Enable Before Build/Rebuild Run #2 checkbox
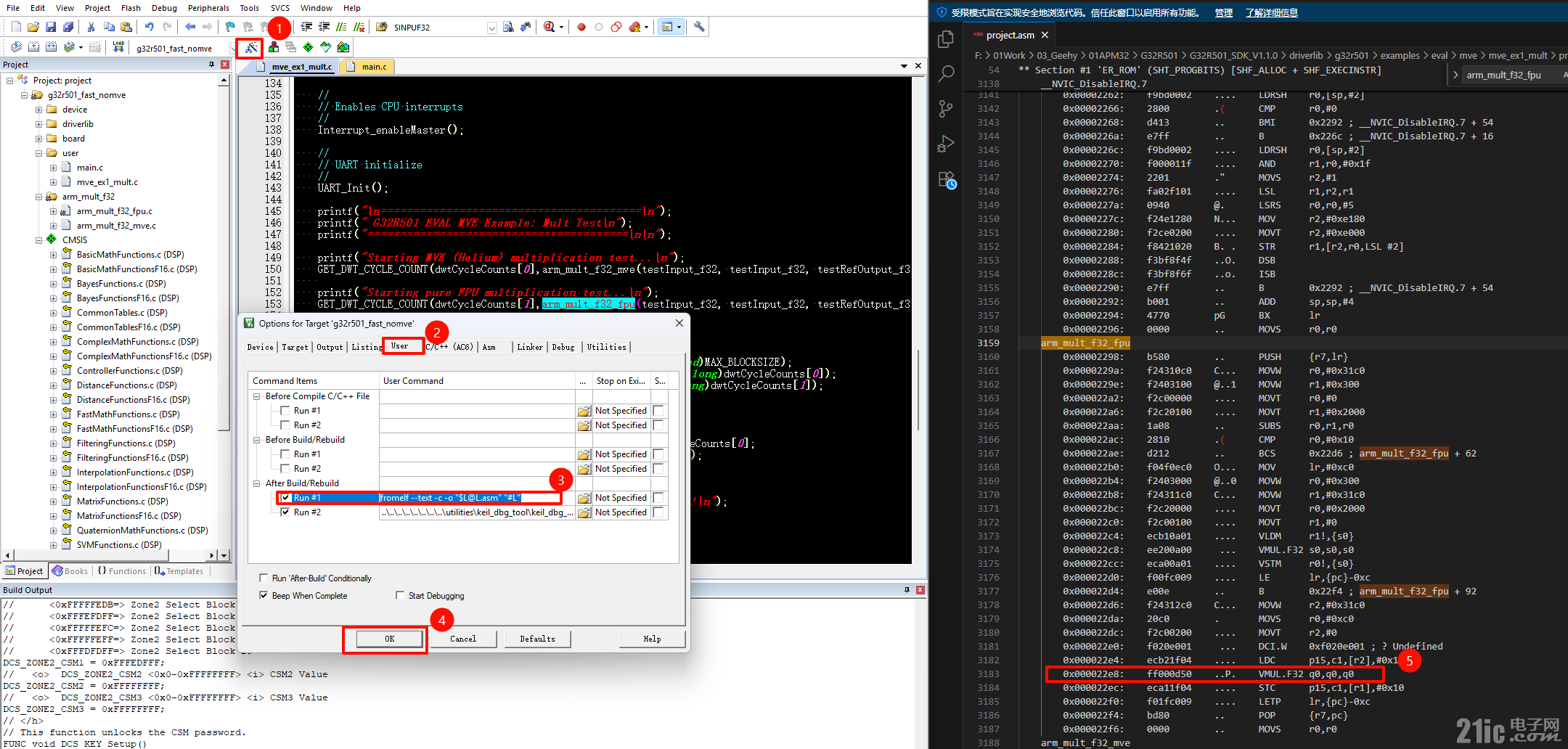The width and height of the screenshot is (1568, 749). click(285, 469)
